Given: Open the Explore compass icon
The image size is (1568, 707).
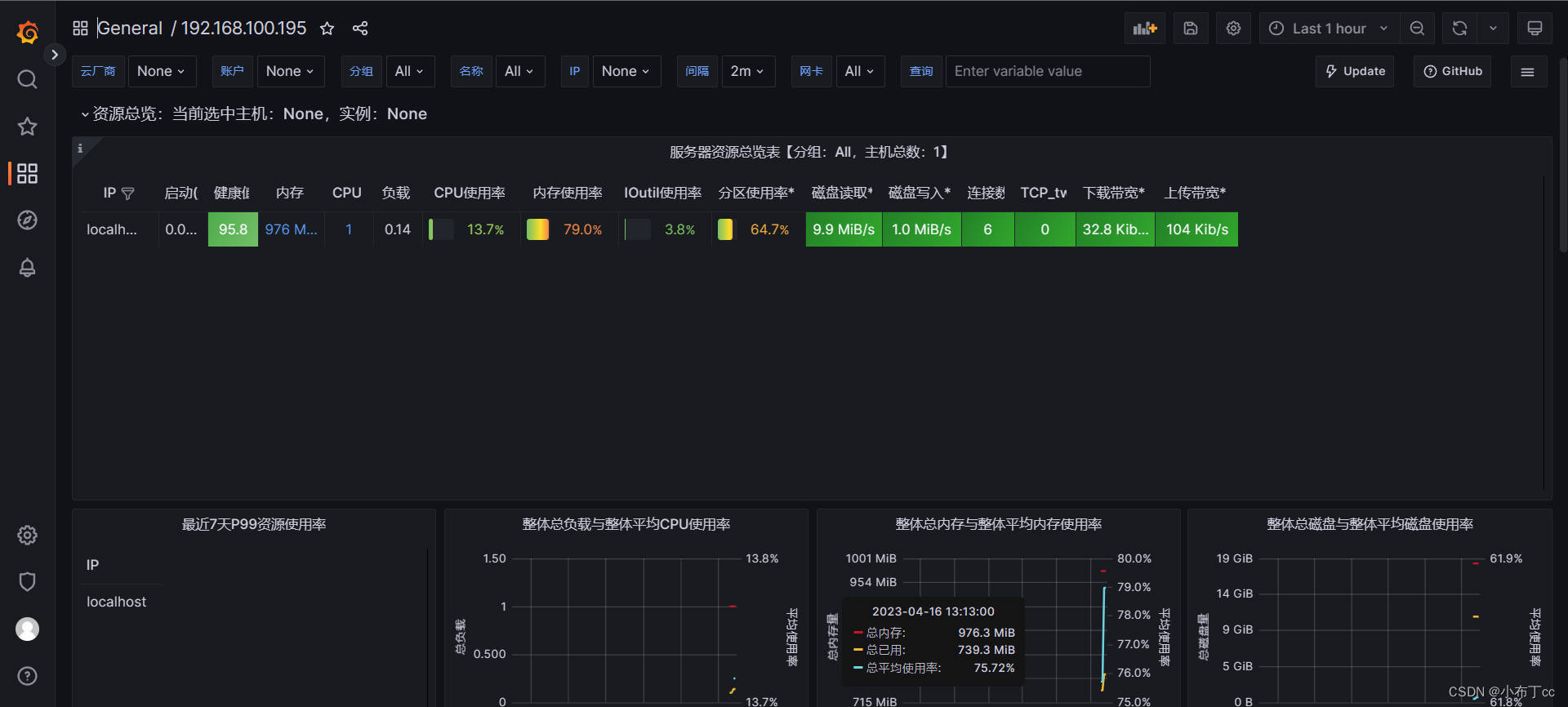Looking at the screenshot, I should click(27, 220).
